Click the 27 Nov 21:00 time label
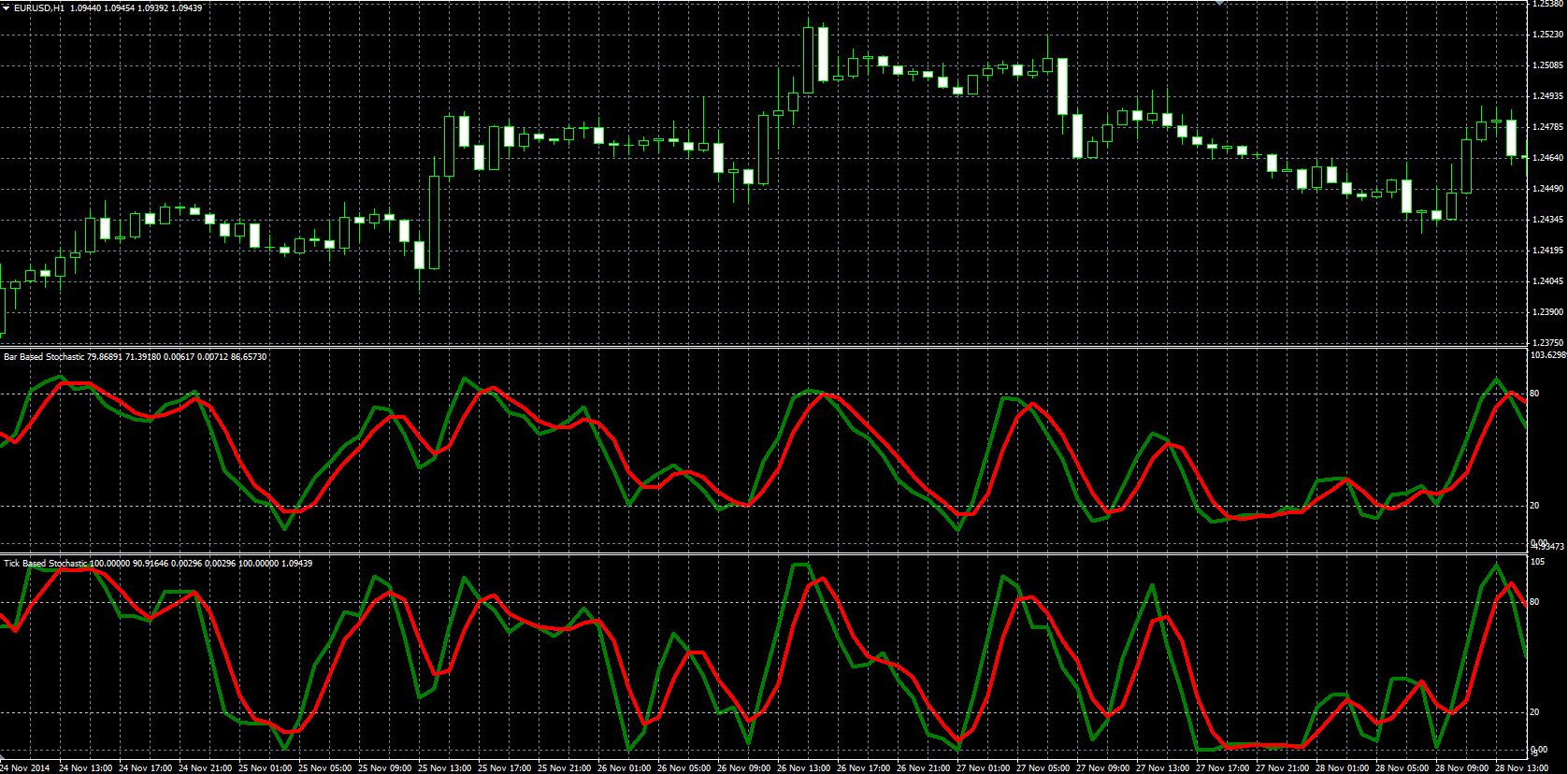The width and height of the screenshot is (1568, 774). coord(1282,768)
